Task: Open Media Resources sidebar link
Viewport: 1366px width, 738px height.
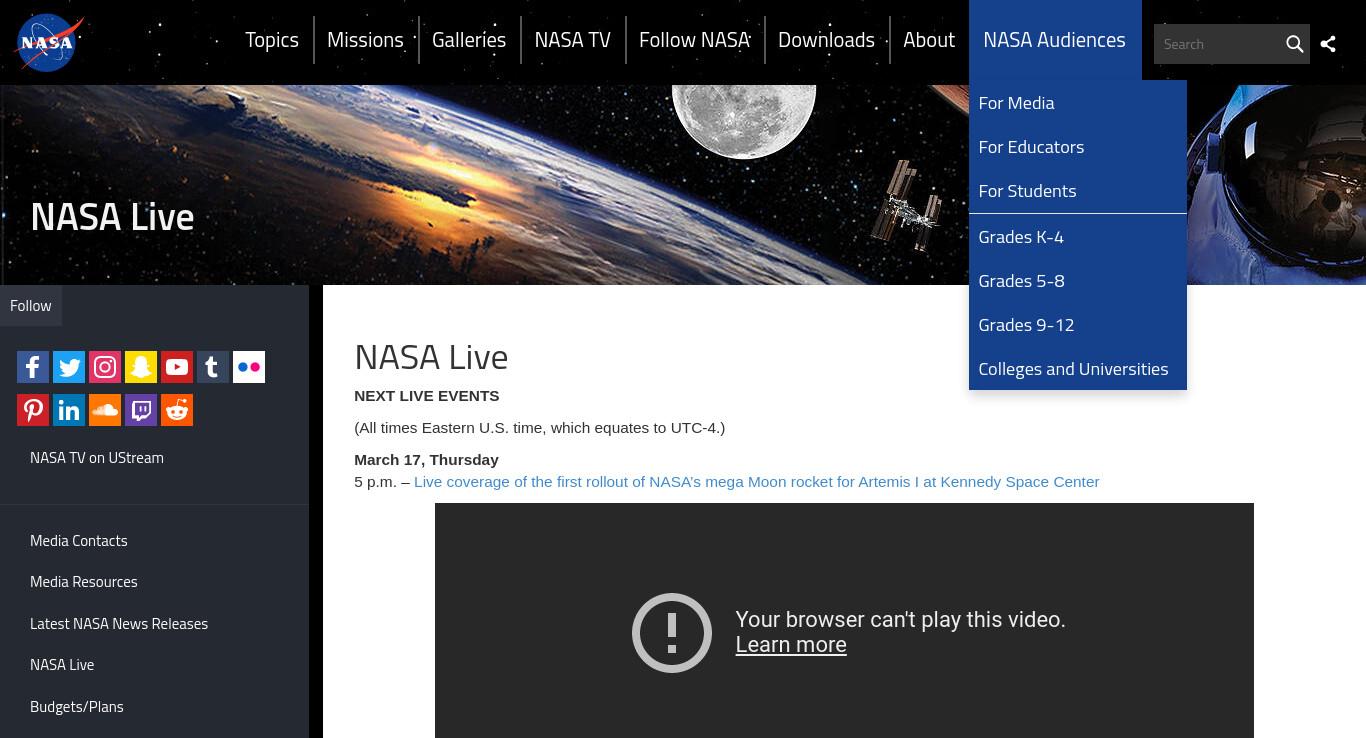Action: click(84, 582)
